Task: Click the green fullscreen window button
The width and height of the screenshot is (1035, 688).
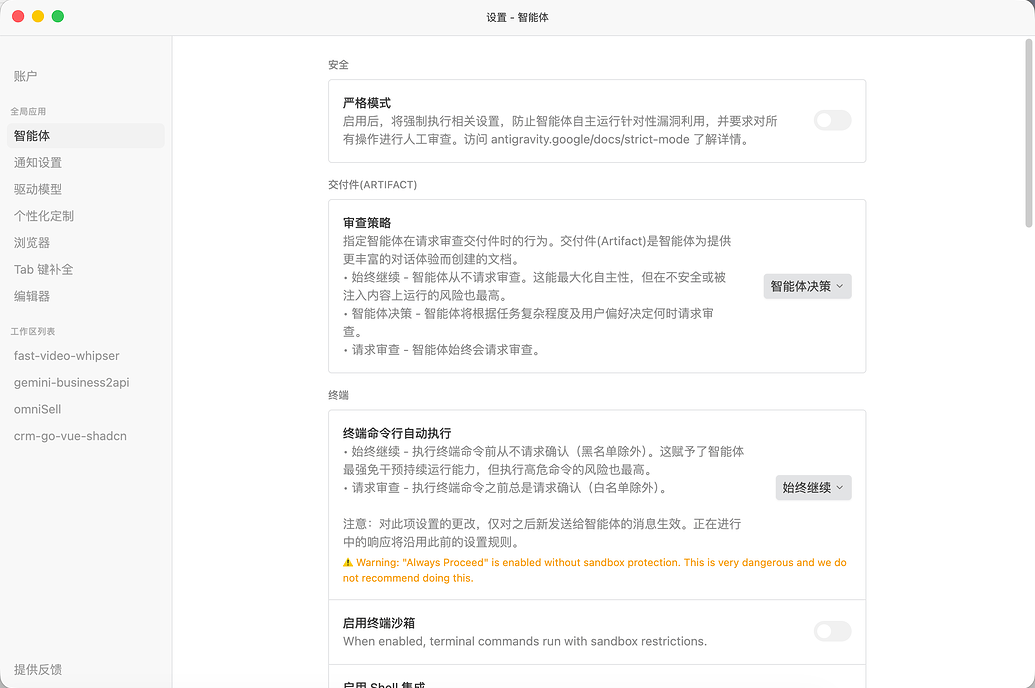Action: [x=58, y=17]
